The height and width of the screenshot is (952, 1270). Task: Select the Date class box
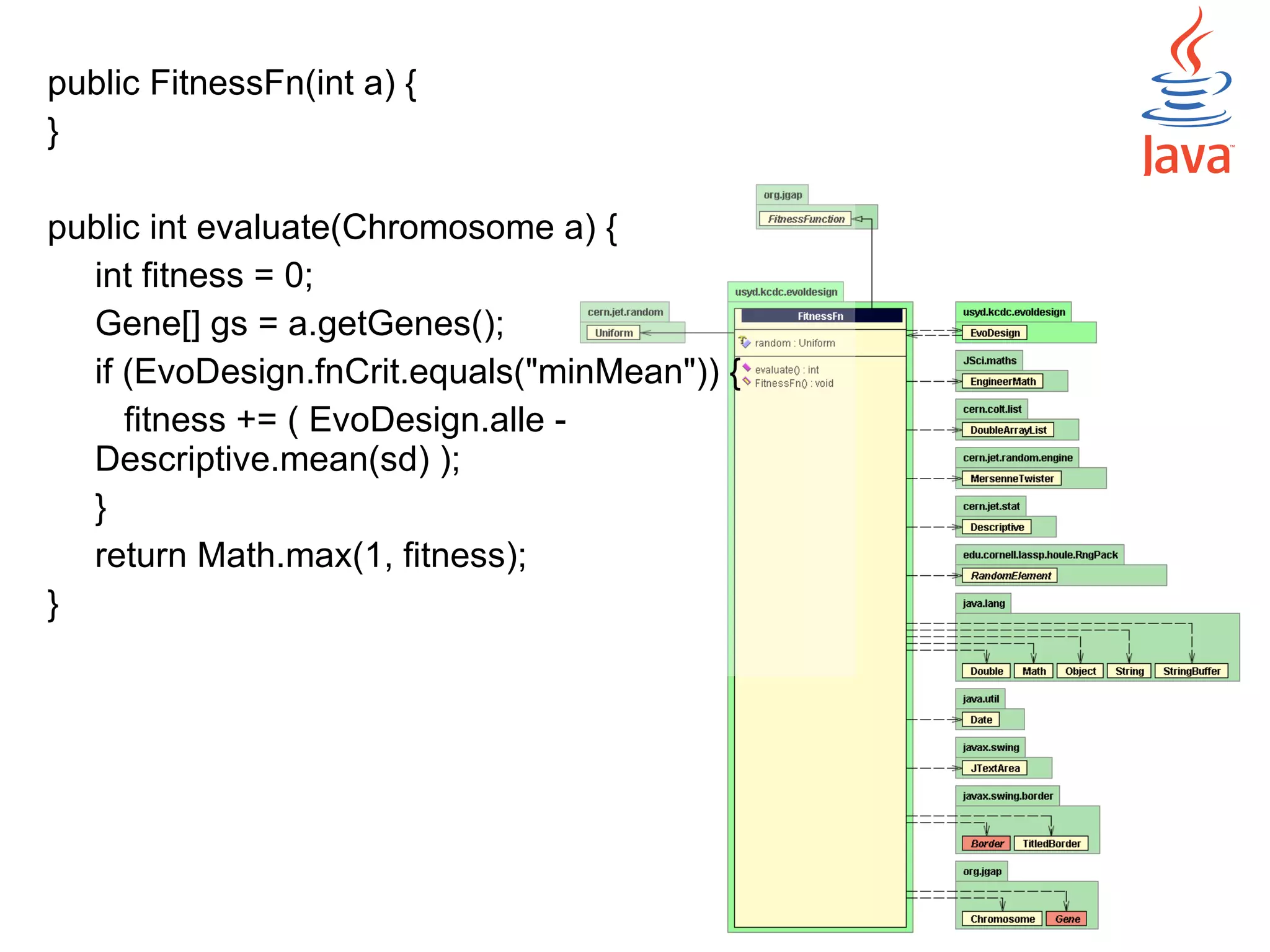(980, 720)
